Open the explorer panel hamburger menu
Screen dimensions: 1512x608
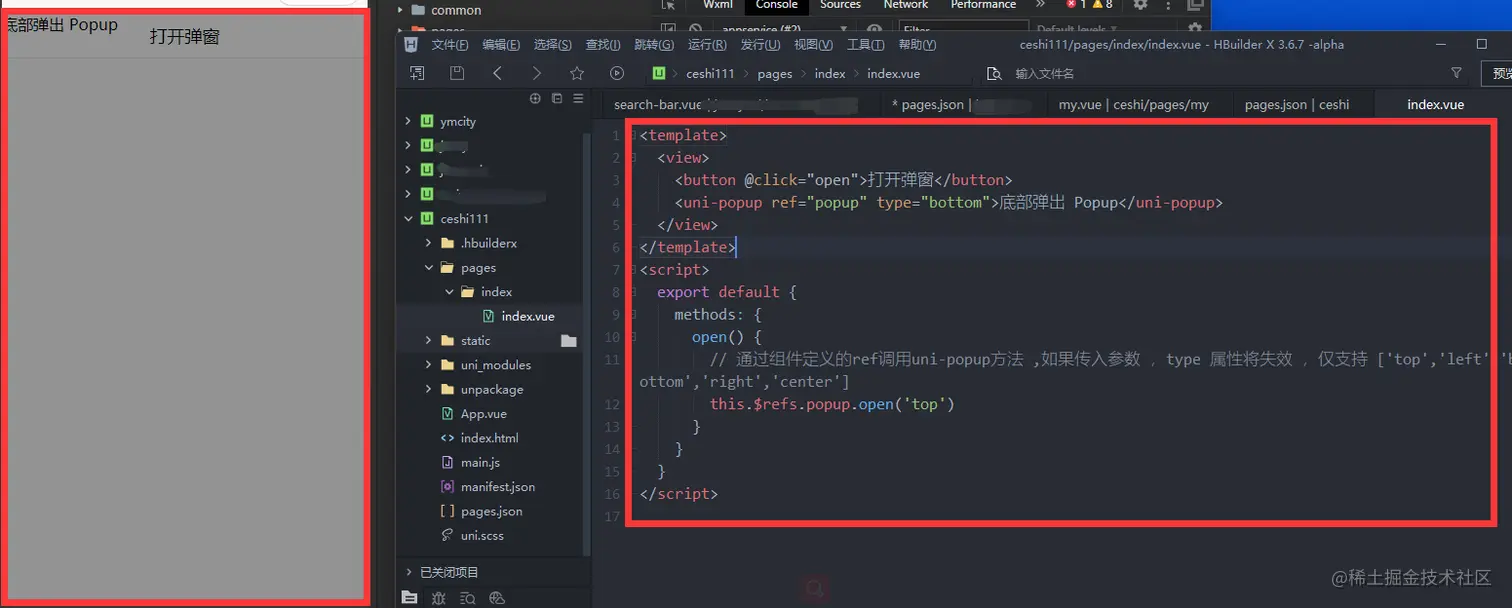tap(578, 98)
